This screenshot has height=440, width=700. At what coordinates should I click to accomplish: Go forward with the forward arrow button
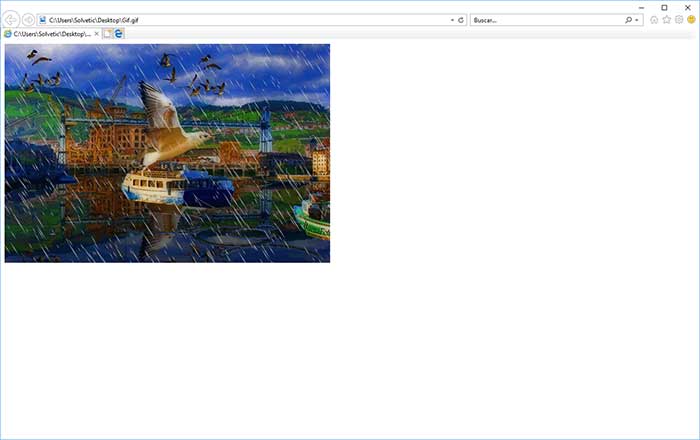[x=28, y=20]
